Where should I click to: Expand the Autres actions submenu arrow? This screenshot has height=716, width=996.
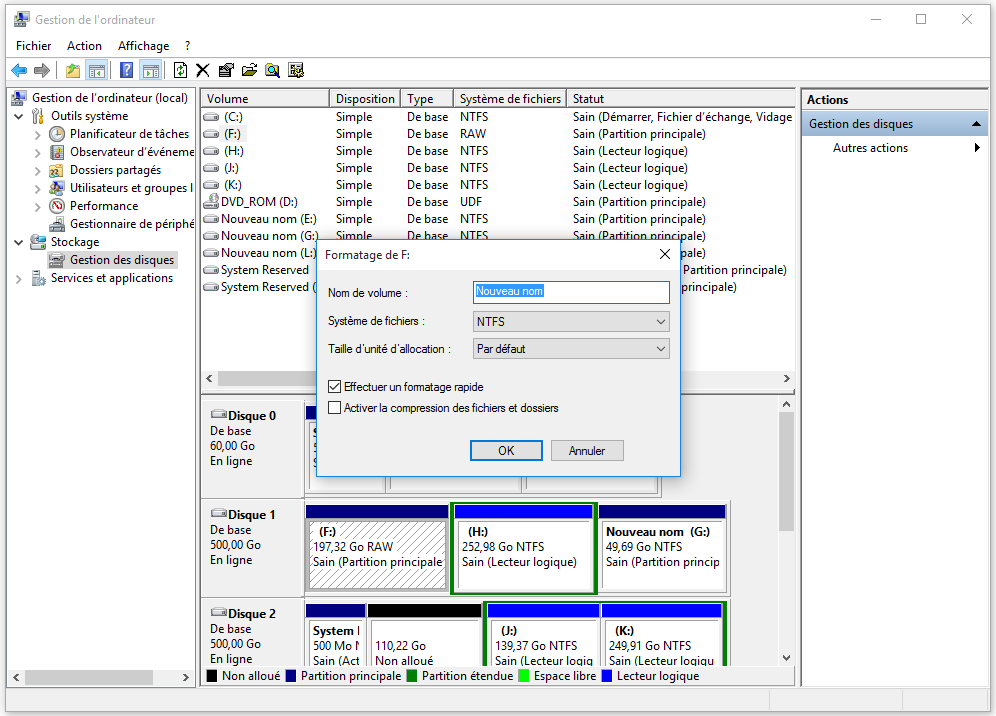977,147
